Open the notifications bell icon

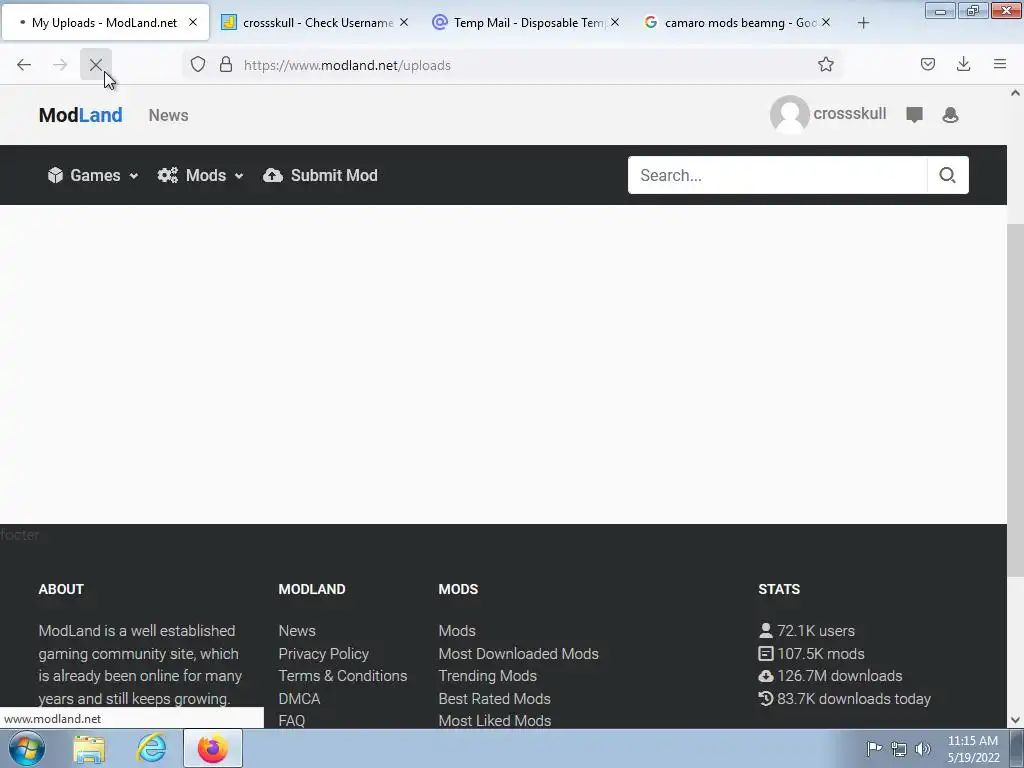point(950,115)
